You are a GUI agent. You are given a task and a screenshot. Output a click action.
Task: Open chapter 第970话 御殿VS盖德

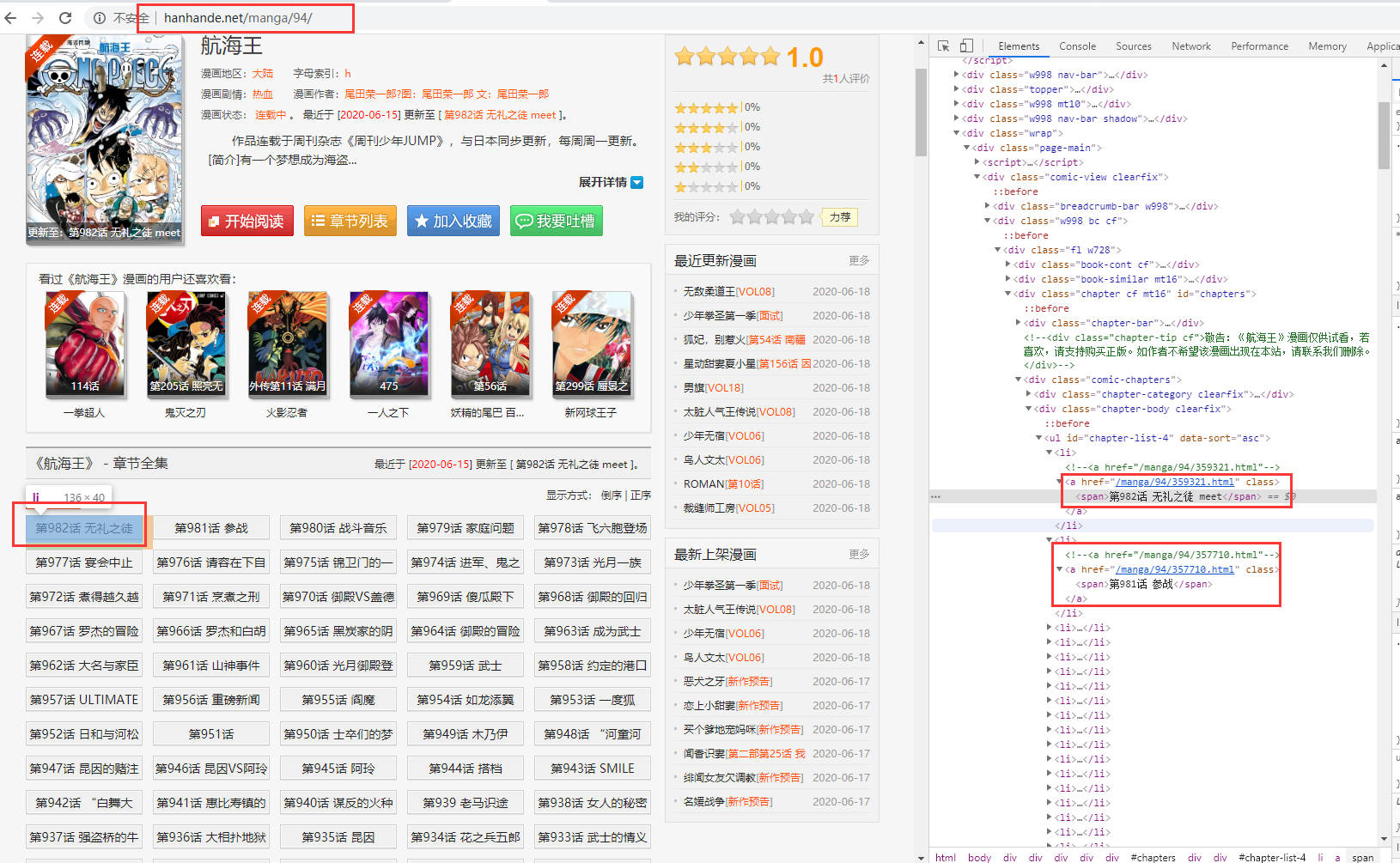338,597
